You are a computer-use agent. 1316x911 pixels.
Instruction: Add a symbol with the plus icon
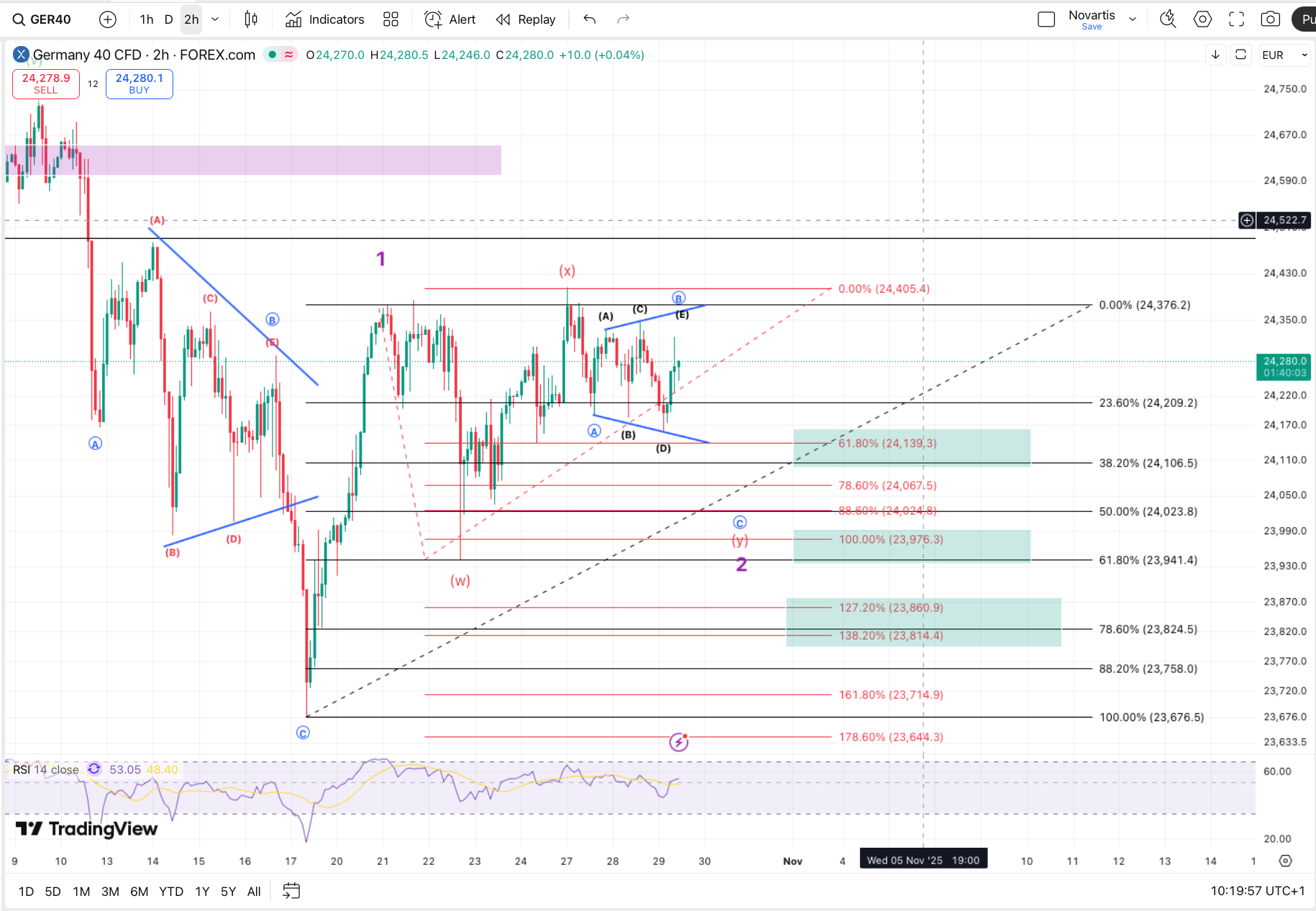(x=108, y=19)
